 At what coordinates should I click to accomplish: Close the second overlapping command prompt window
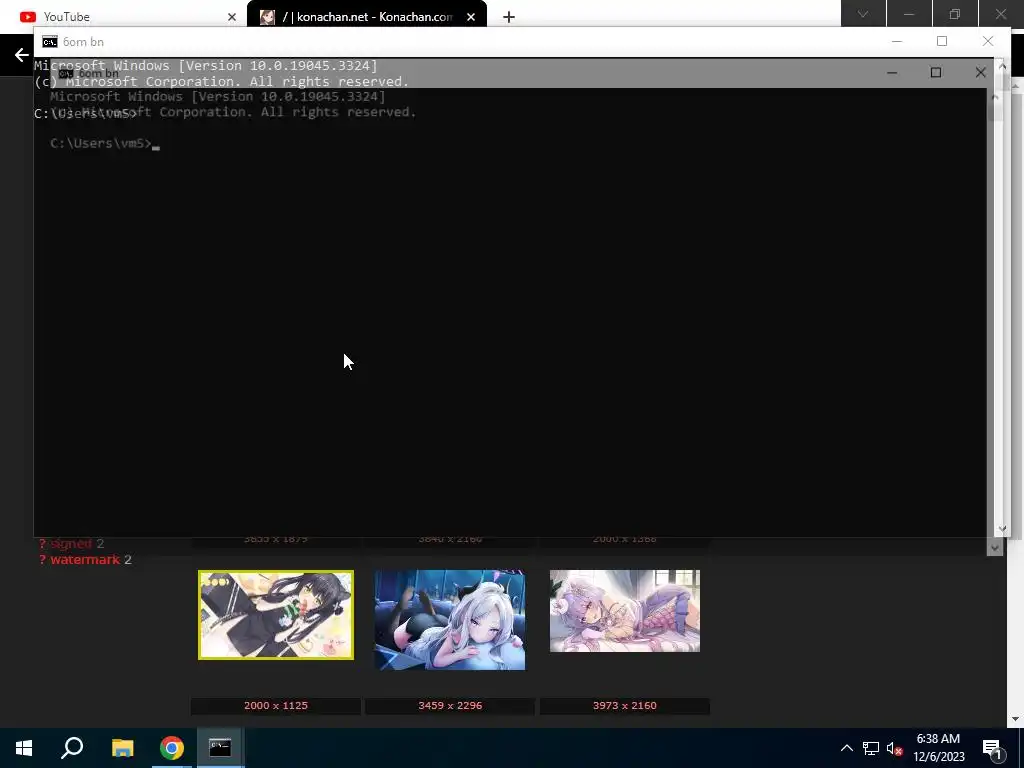coord(980,72)
